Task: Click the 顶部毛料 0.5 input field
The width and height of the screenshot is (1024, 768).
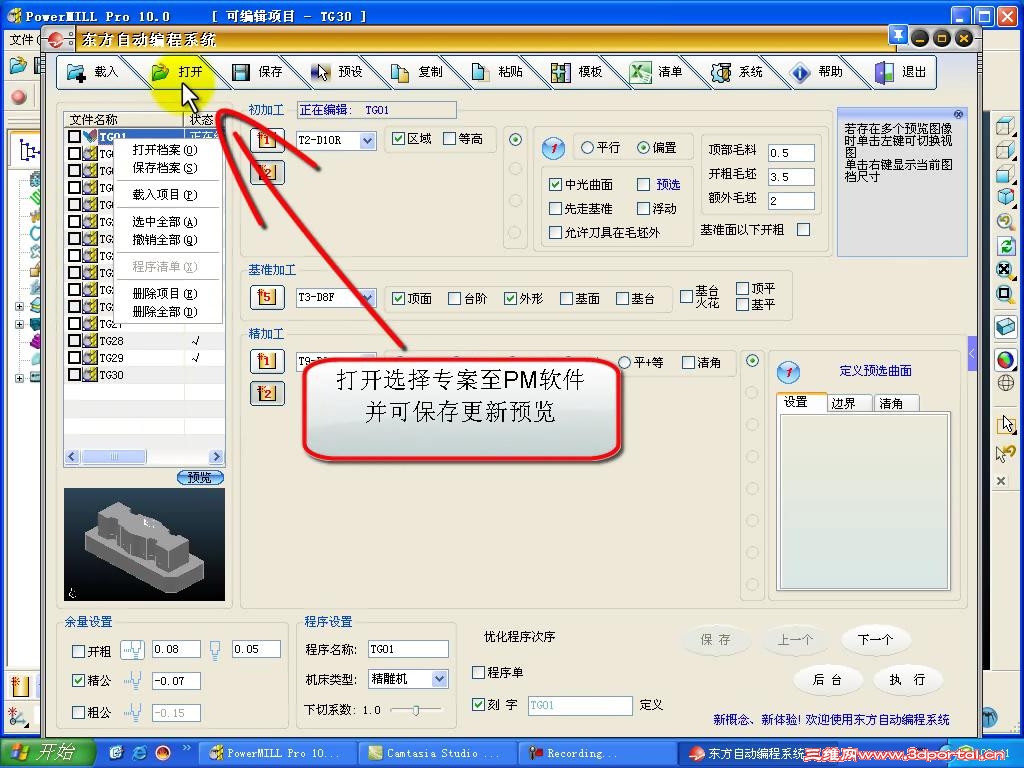Action: (x=791, y=153)
